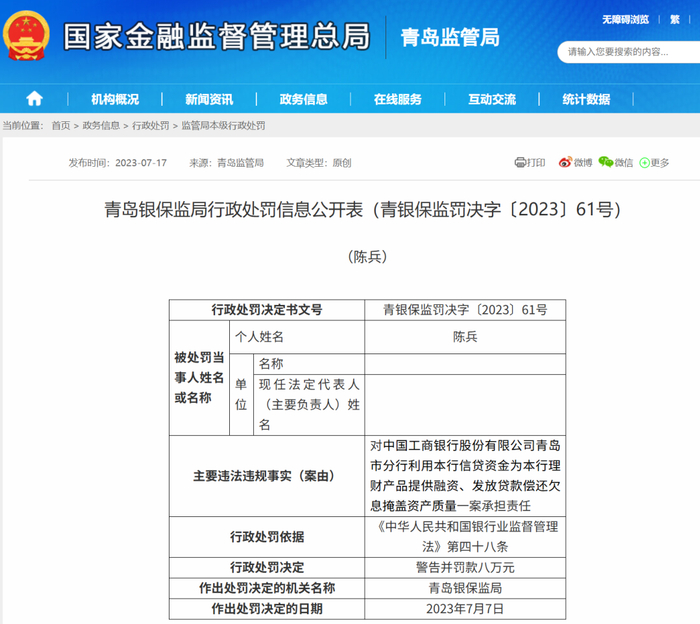Open the 政务信息 menu

point(303,99)
